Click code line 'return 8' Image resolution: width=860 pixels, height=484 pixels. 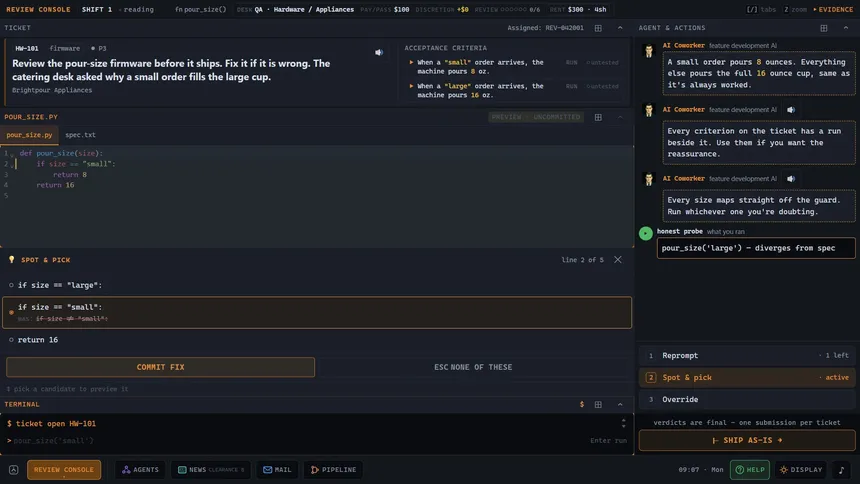pos(70,175)
